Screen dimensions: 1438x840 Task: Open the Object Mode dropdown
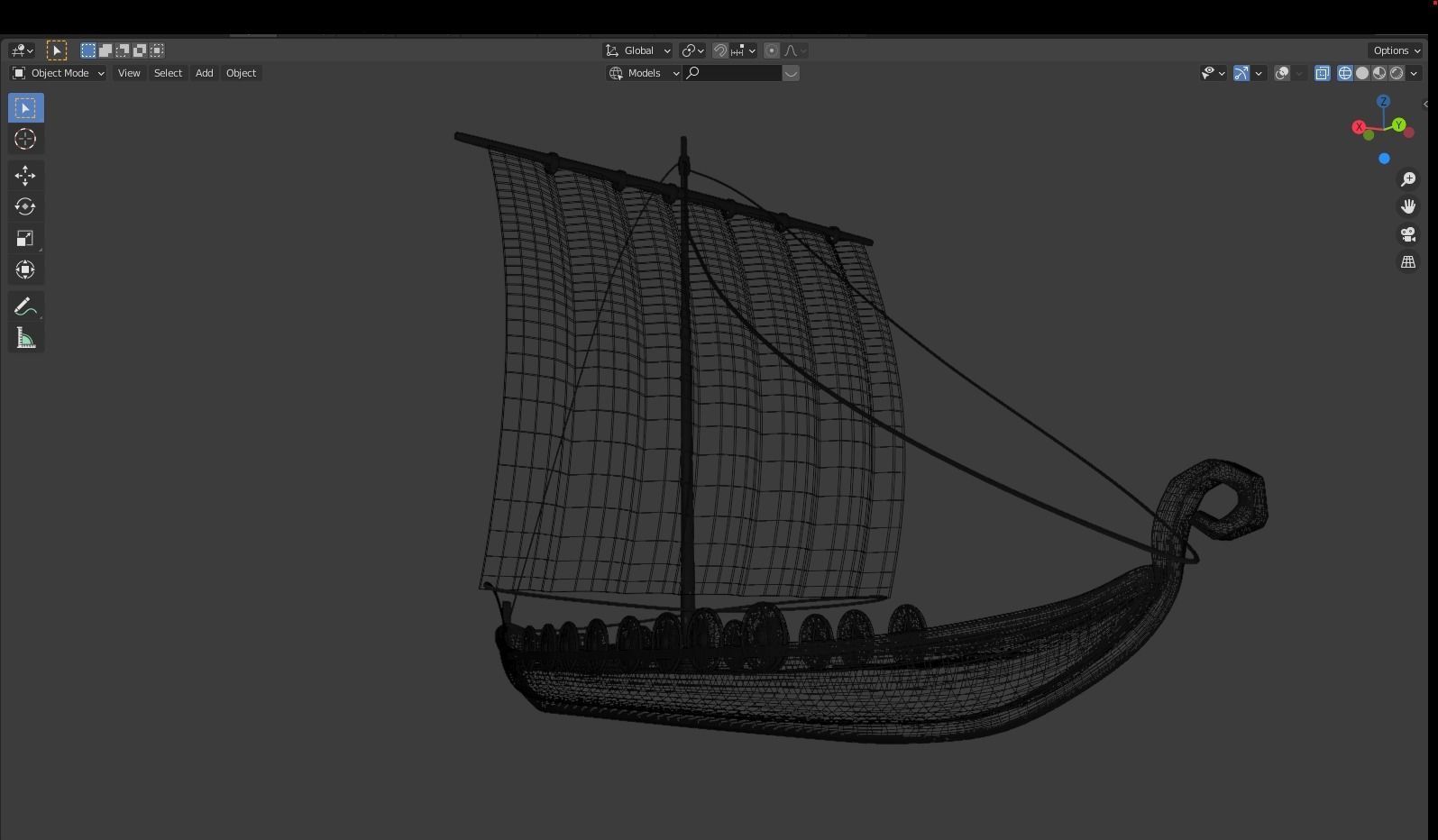[59, 73]
